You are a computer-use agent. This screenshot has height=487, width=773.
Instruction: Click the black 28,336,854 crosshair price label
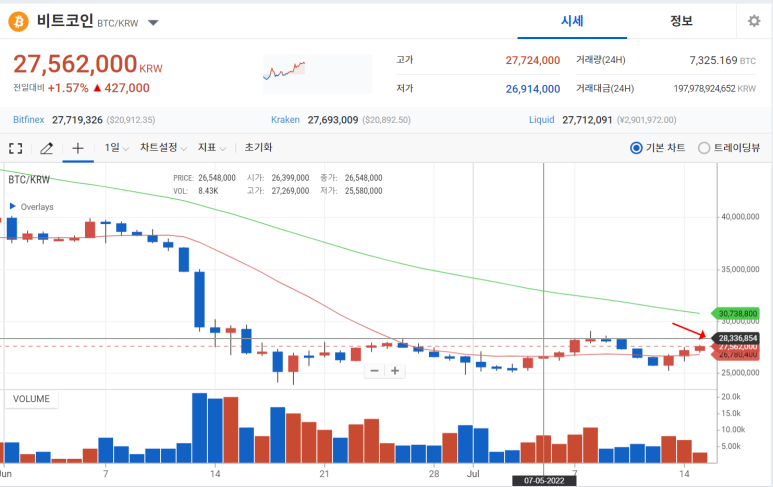(735, 338)
